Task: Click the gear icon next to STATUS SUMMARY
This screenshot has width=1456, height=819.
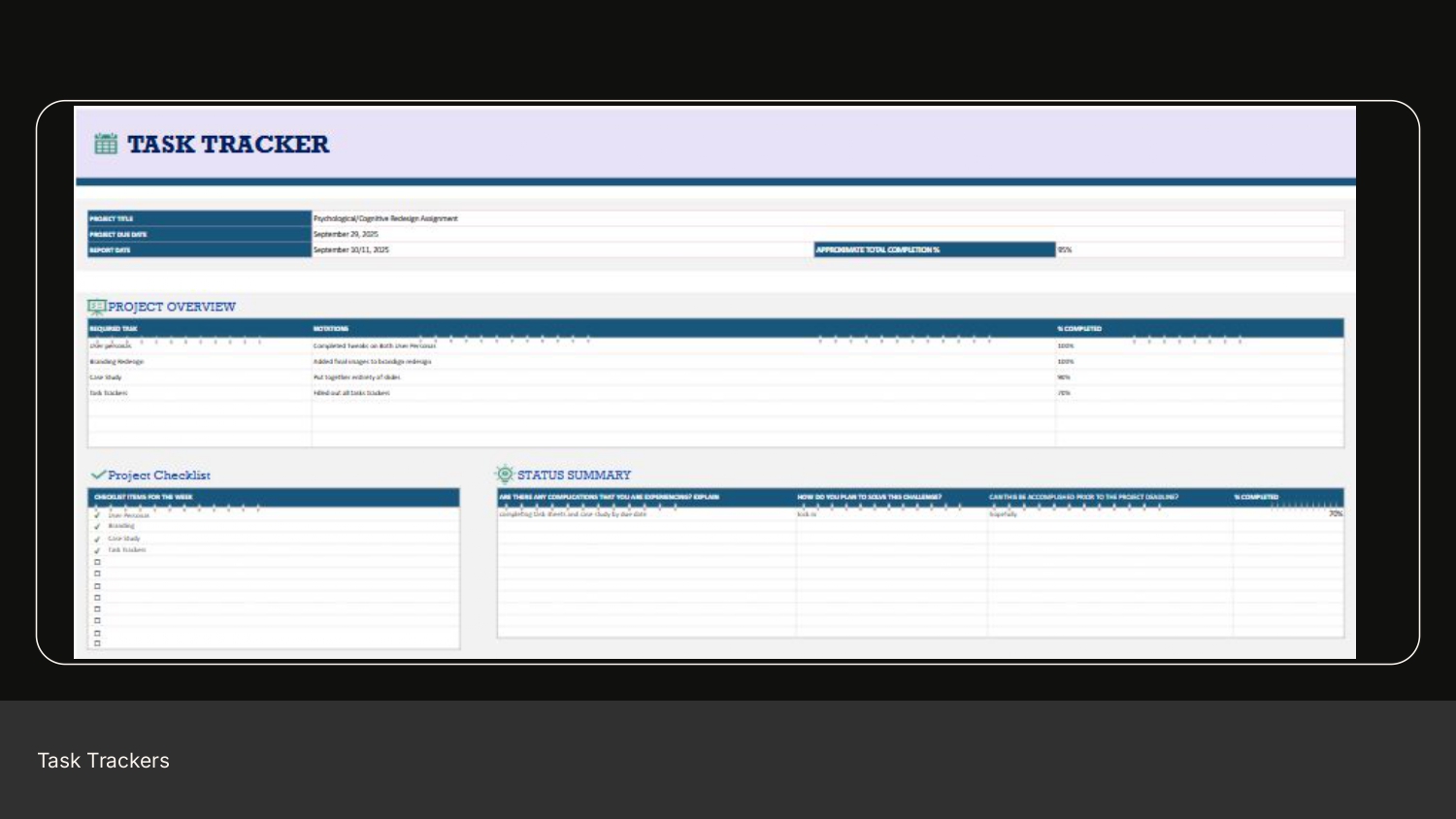Action: coord(504,474)
